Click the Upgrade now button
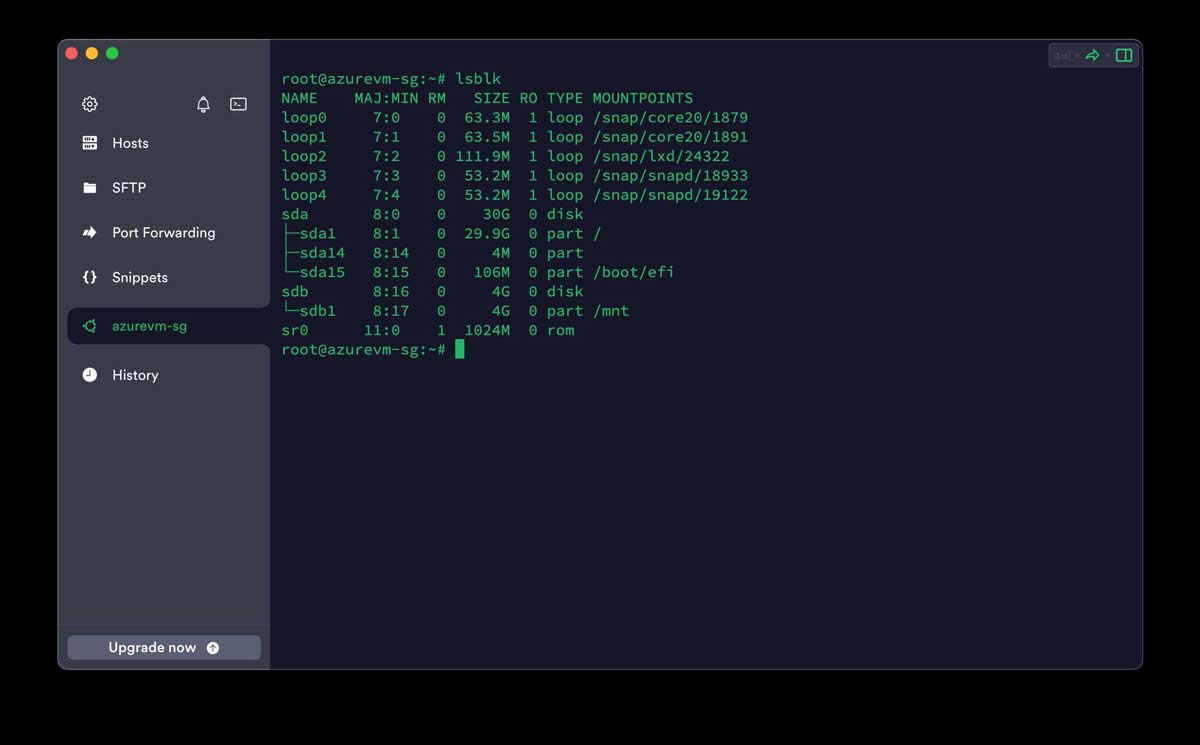Image resolution: width=1200 pixels, height=745 pixels. pos(164,648)
